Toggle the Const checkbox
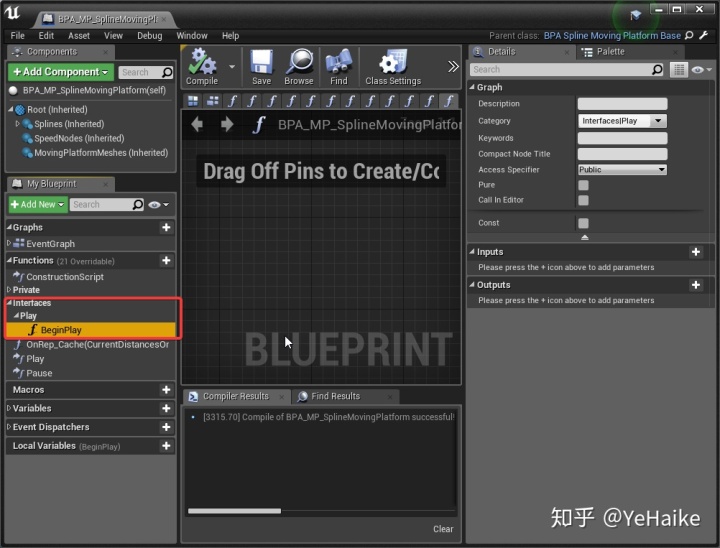The width and height of the screenshot is (720, 548). click(583, 223)
